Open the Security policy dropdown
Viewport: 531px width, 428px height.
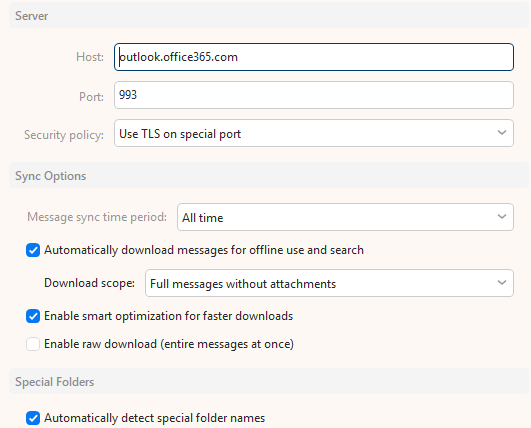[x=314, y=133]
